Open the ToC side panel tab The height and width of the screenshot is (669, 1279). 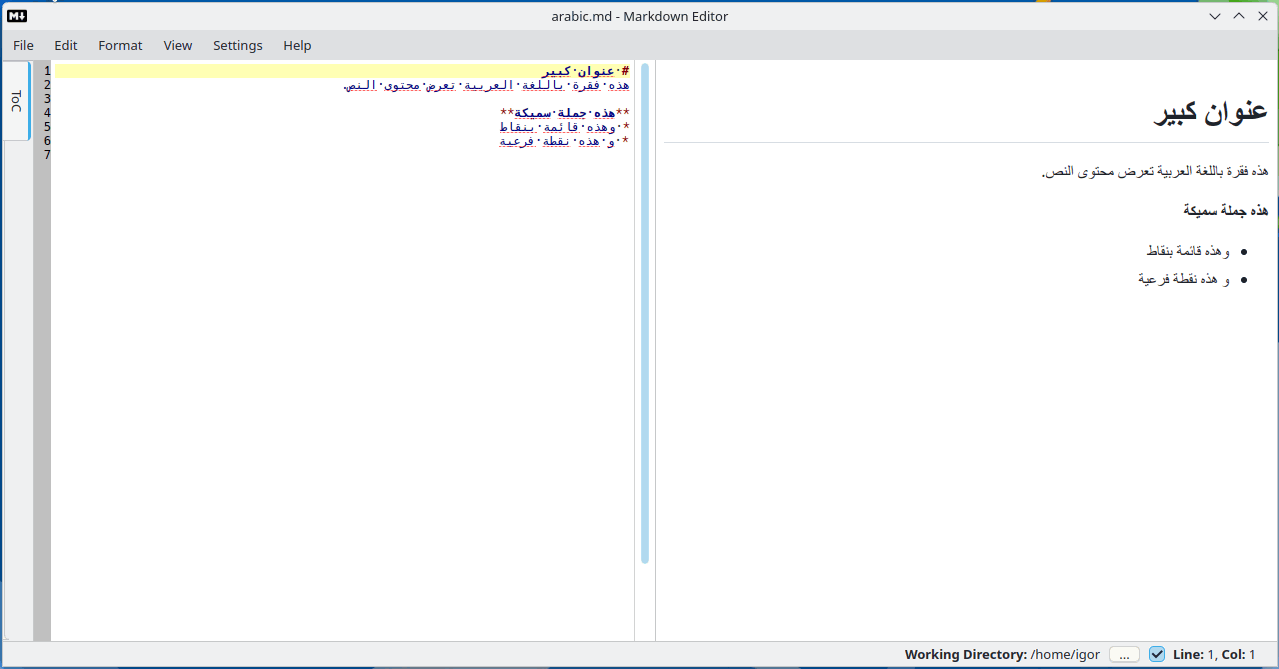coord(16,101)
